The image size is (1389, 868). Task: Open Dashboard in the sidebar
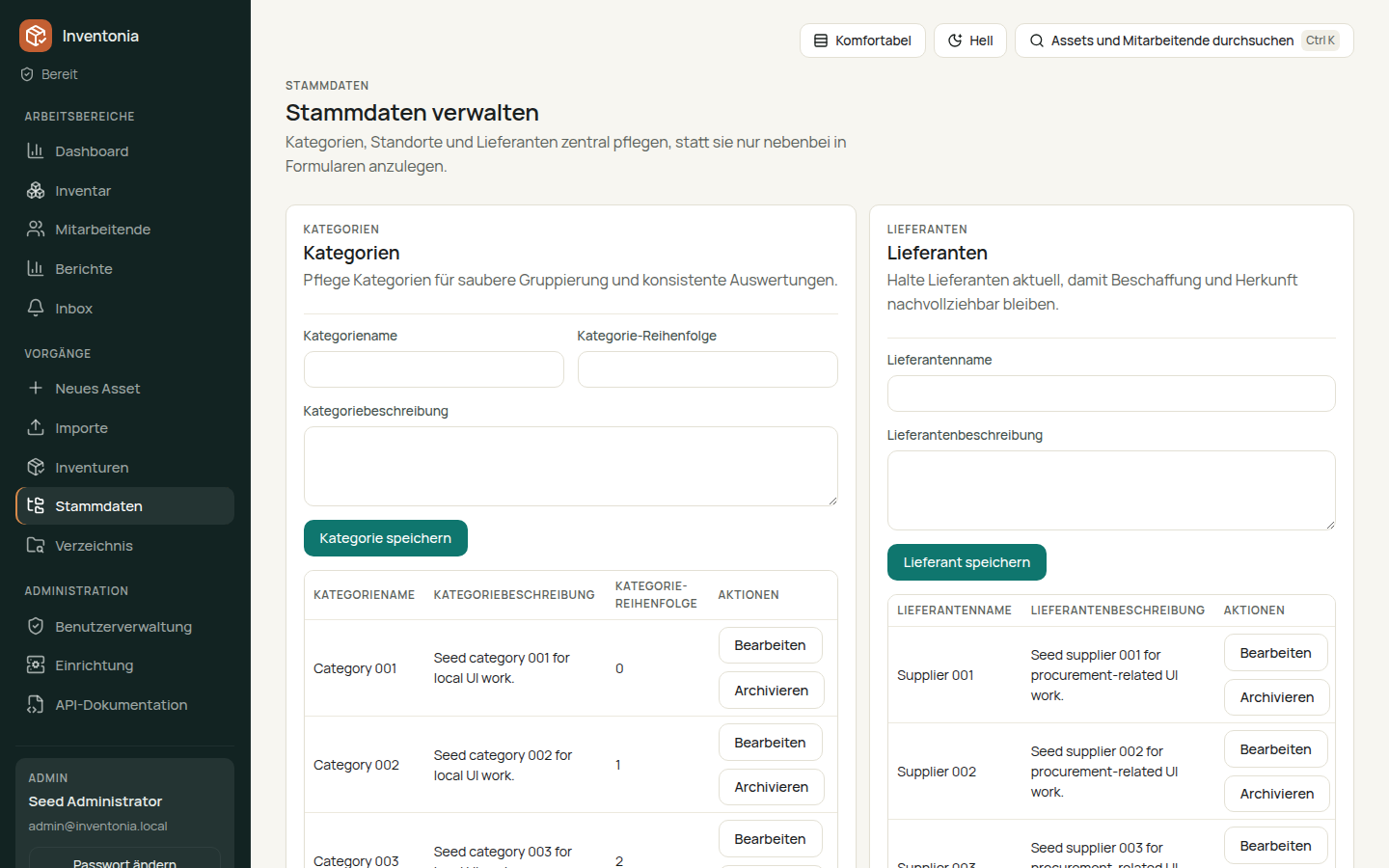[124, 151]
